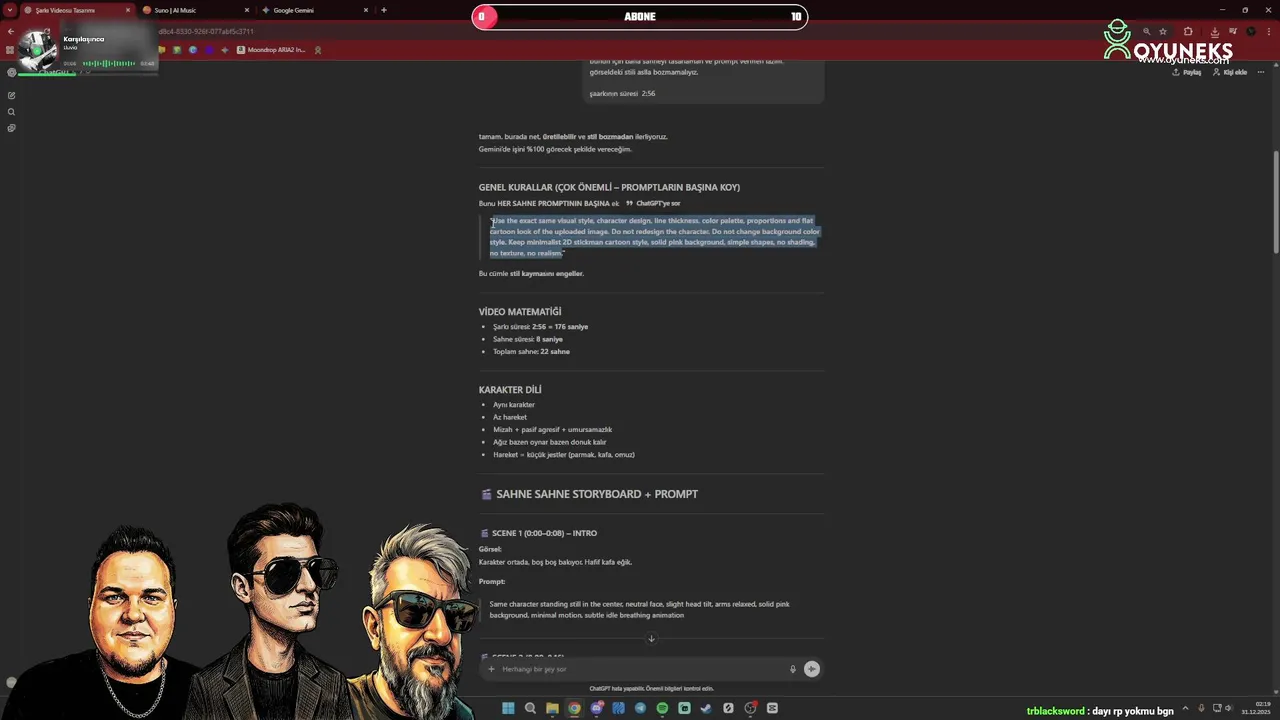1280x720 pixels.
Task: Click the voice mode send button
Action: 812,669
